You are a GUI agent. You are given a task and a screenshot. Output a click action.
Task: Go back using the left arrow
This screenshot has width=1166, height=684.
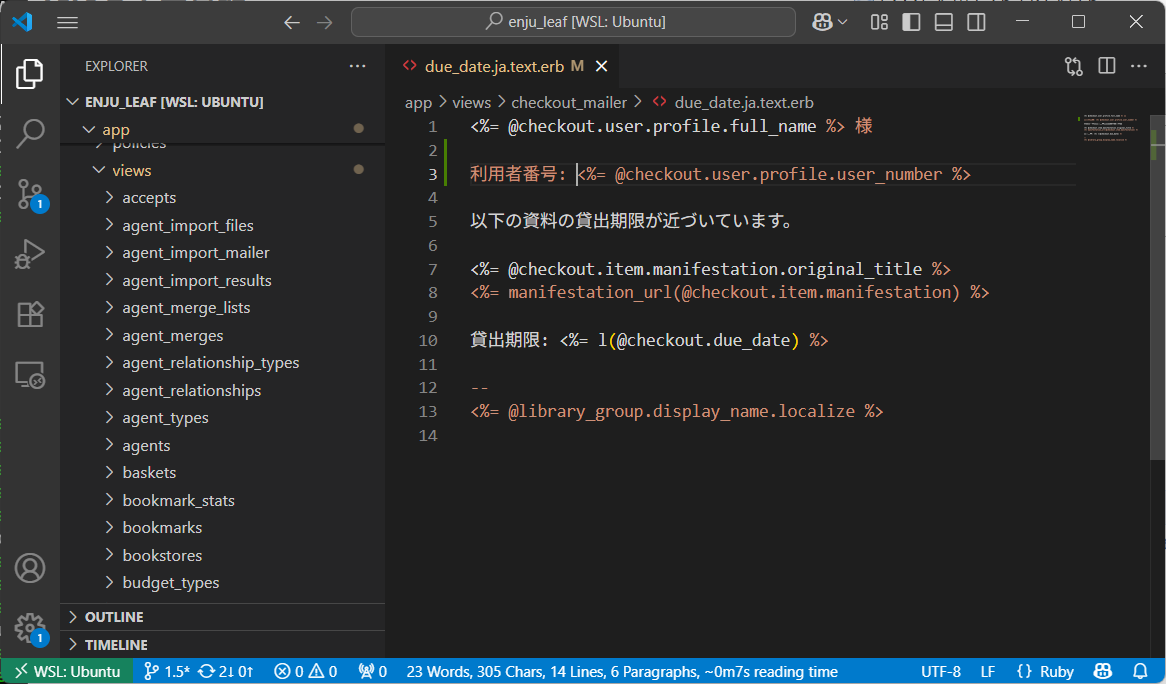pos(292,22)
